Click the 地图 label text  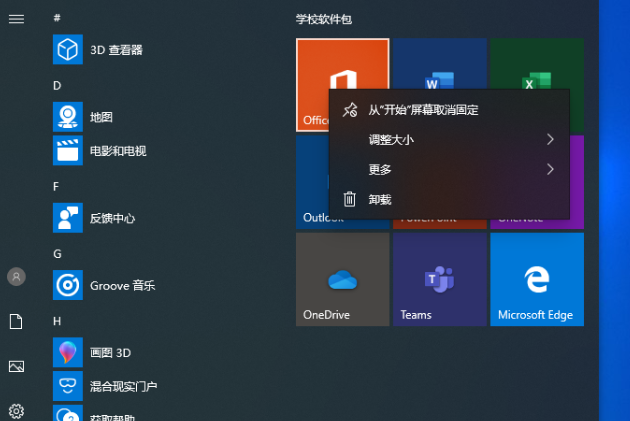point(101,117)
